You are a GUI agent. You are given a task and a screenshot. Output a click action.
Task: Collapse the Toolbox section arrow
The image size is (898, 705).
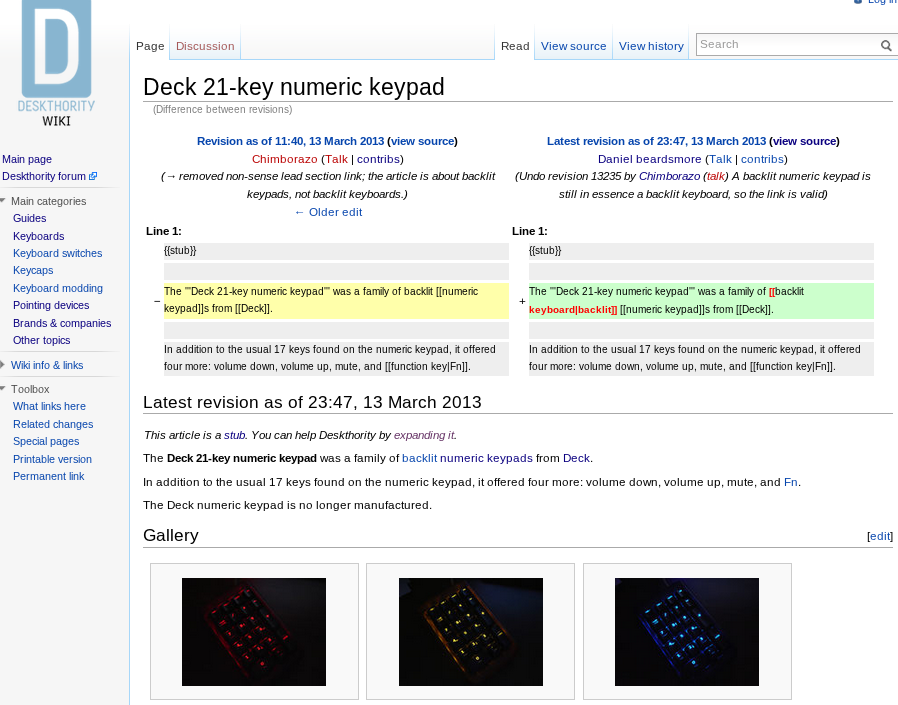pos(3,389)
